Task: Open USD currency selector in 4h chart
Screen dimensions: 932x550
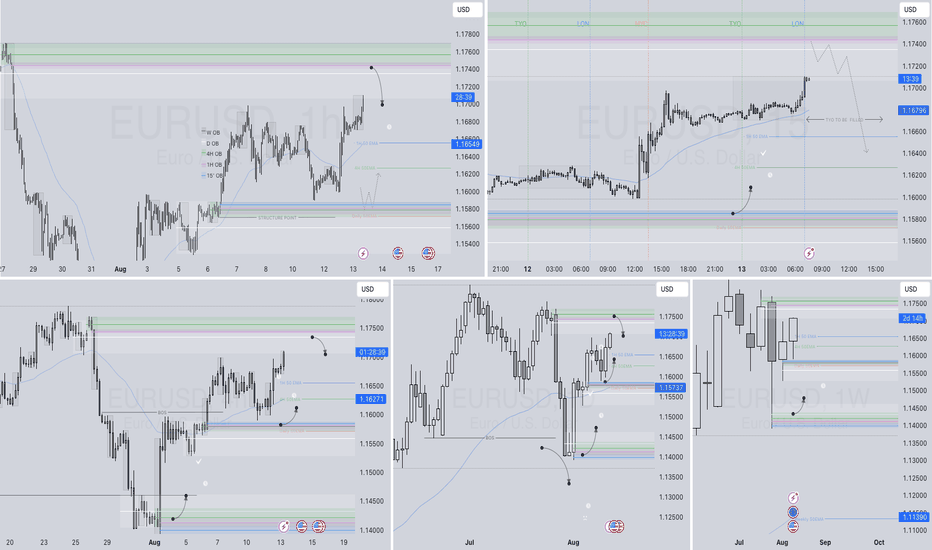Action: 372,290
